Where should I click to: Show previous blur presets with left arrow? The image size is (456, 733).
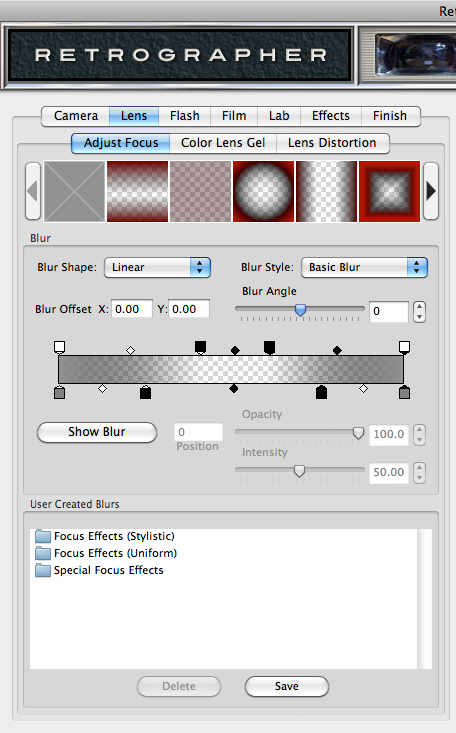(33, 191)
